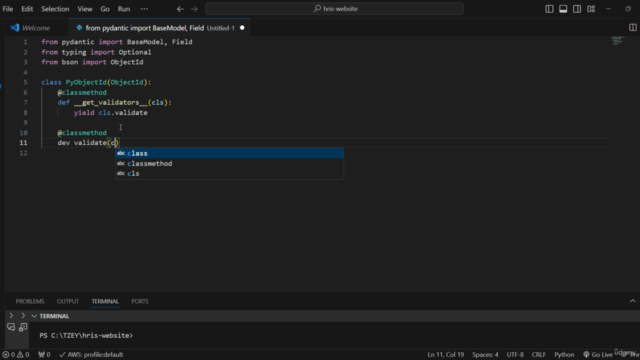The height and width of the screenshot is (360, 640).
Task: Change the UTF-8 encoding
Action: [515, 355]
